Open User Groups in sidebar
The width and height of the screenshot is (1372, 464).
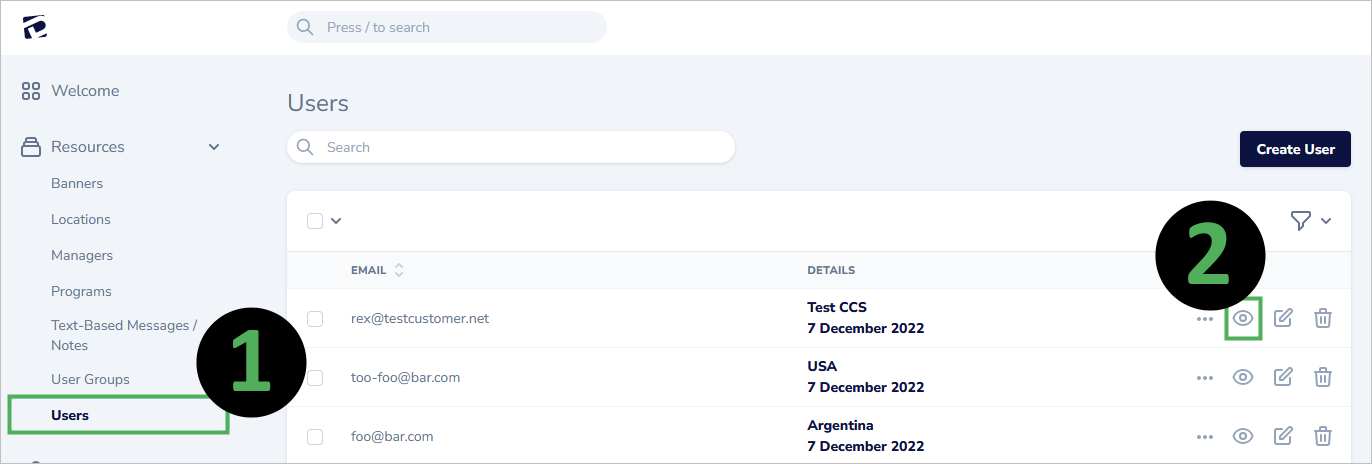pyautogui.click(x=90, y=379)
